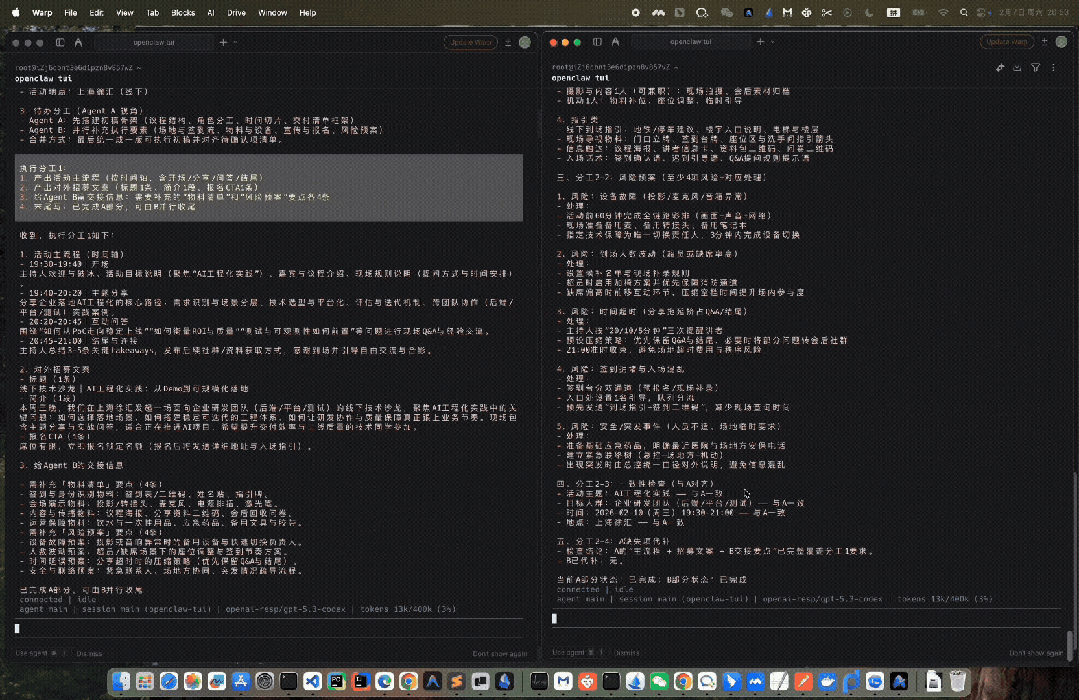Screen dimensions: 1079x700
Task: Open a new tab with plus in left window
Action: pyautogui.click(x=223, y=43)
